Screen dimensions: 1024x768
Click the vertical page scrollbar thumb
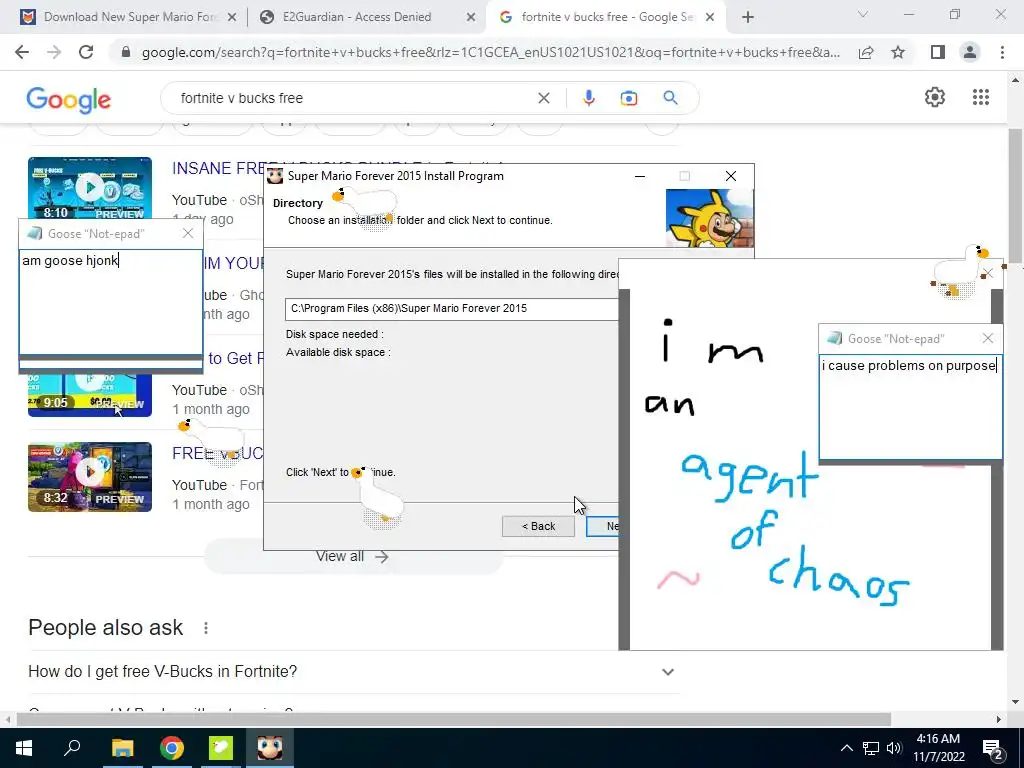pos(1016,196)
